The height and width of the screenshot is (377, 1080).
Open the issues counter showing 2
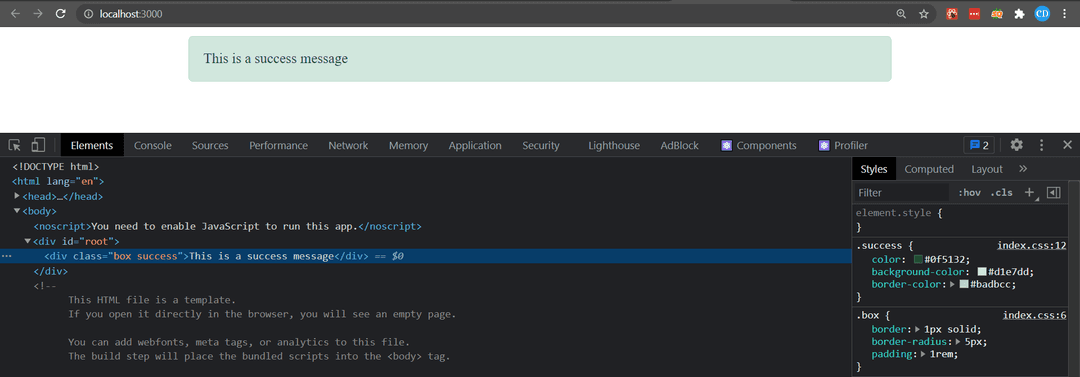coord(979,145)
